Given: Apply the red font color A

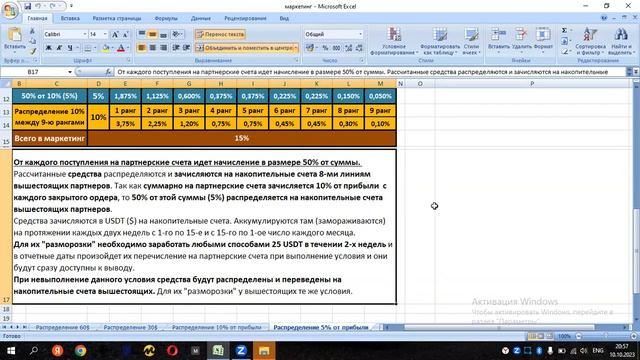Looking at the screenshot, I should coord(121,48).
